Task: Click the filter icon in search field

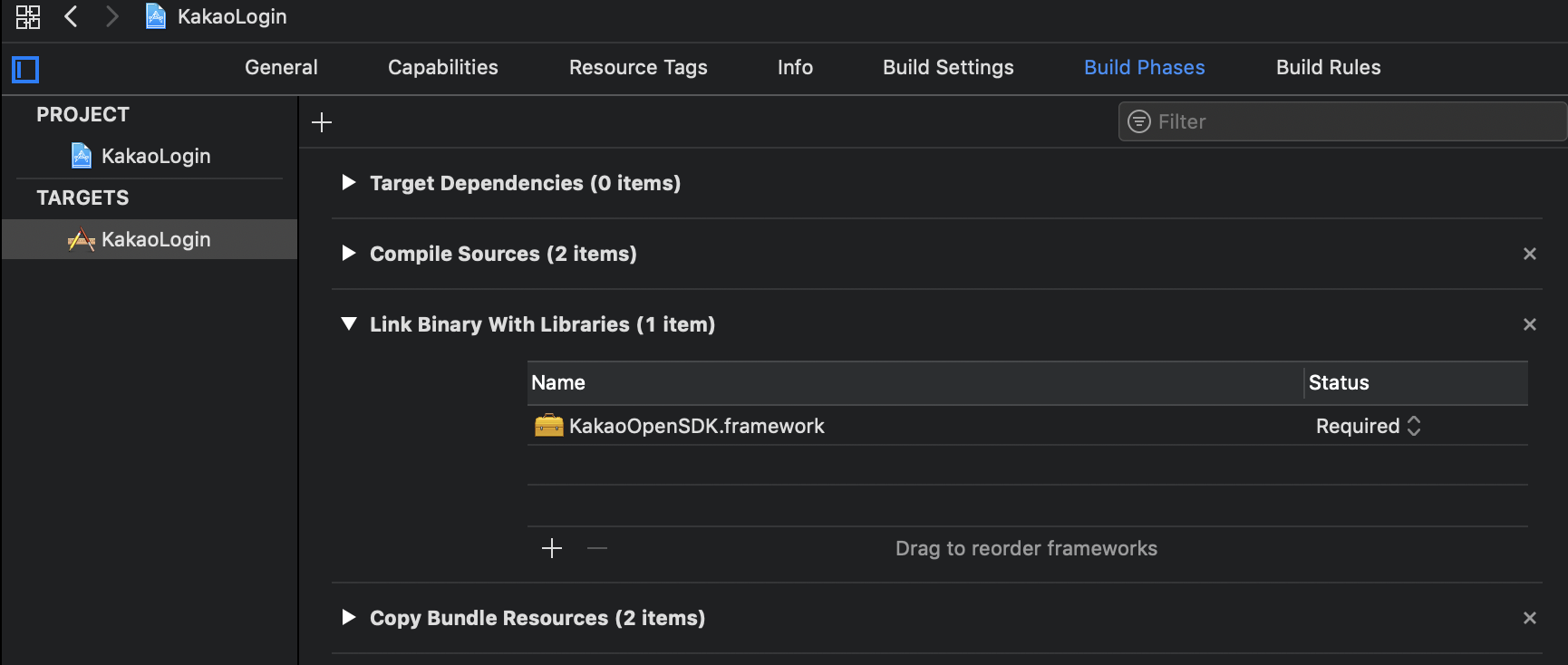Action: click(1139, 121)
